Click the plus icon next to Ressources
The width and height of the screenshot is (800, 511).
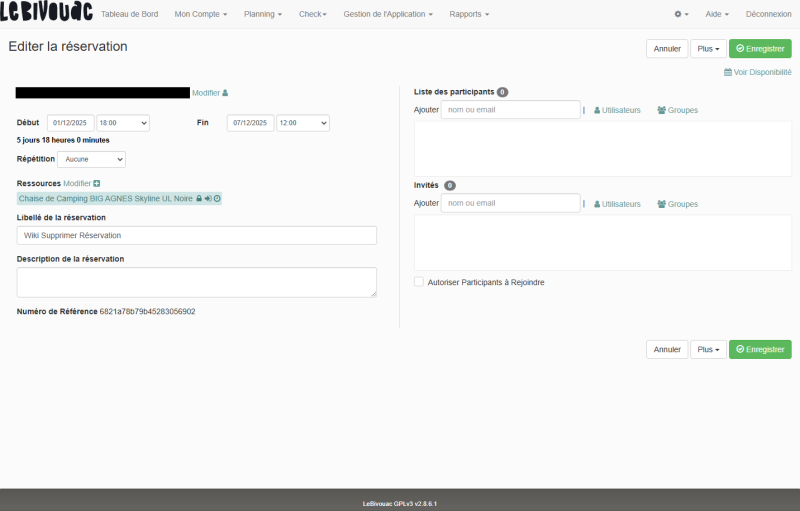[97, 183]
